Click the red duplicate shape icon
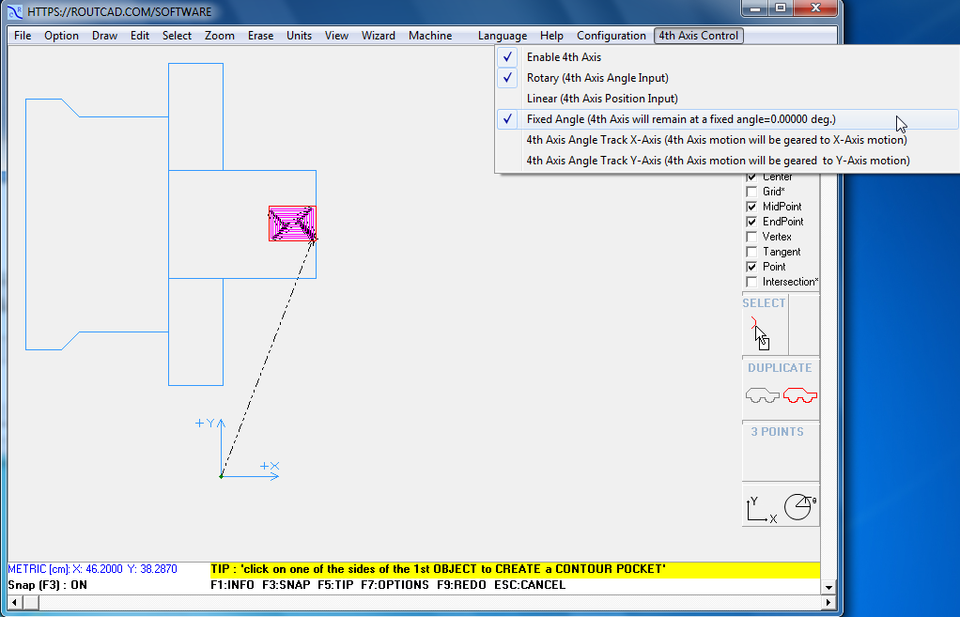The width and height of the screenshot is (960, 617). coord(799,394)
